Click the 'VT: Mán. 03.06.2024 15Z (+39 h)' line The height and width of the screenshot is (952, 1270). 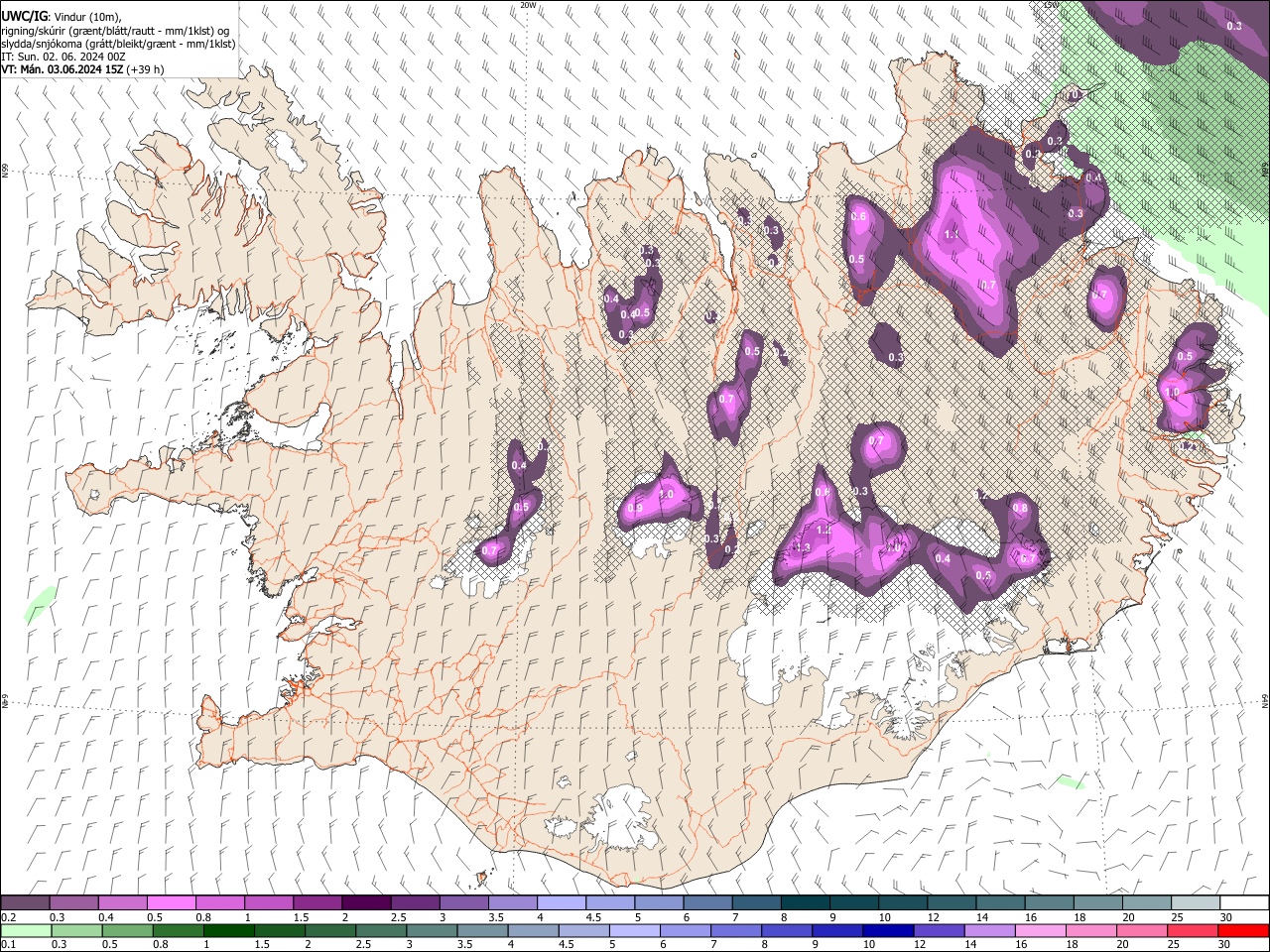coord(82,69)
